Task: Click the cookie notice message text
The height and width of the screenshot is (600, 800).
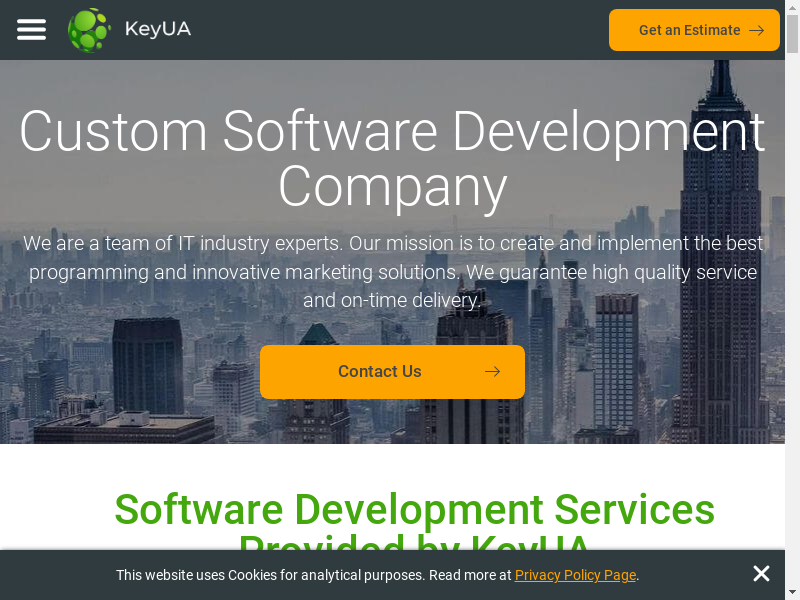Action: pos(314,575)
